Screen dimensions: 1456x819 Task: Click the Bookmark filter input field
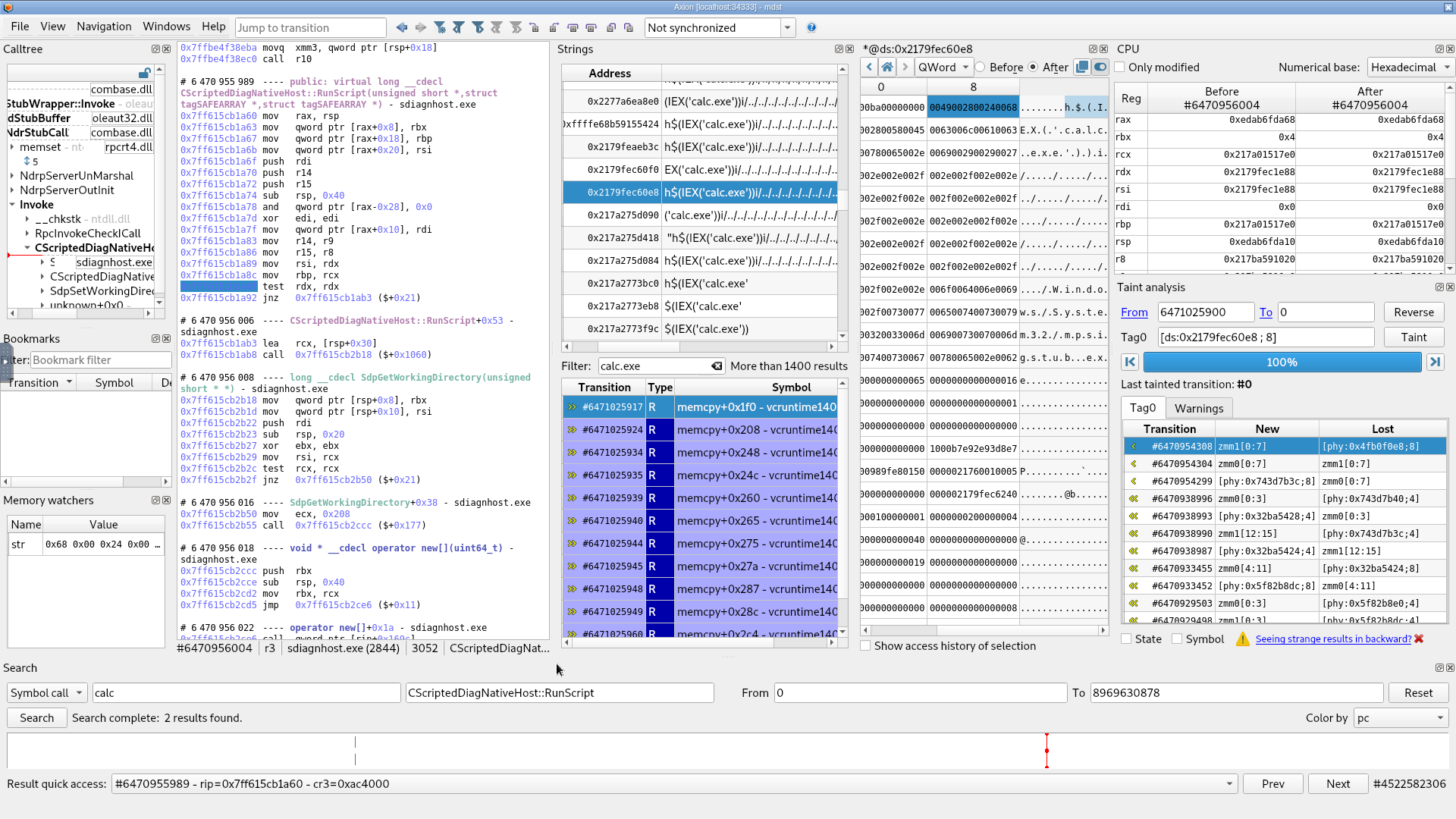click(101, 360)
